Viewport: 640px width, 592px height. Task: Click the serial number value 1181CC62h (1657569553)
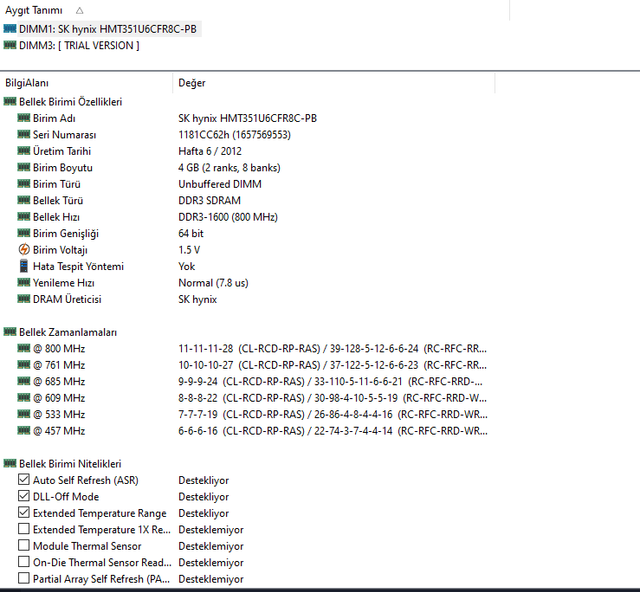[x=234, y=135]
